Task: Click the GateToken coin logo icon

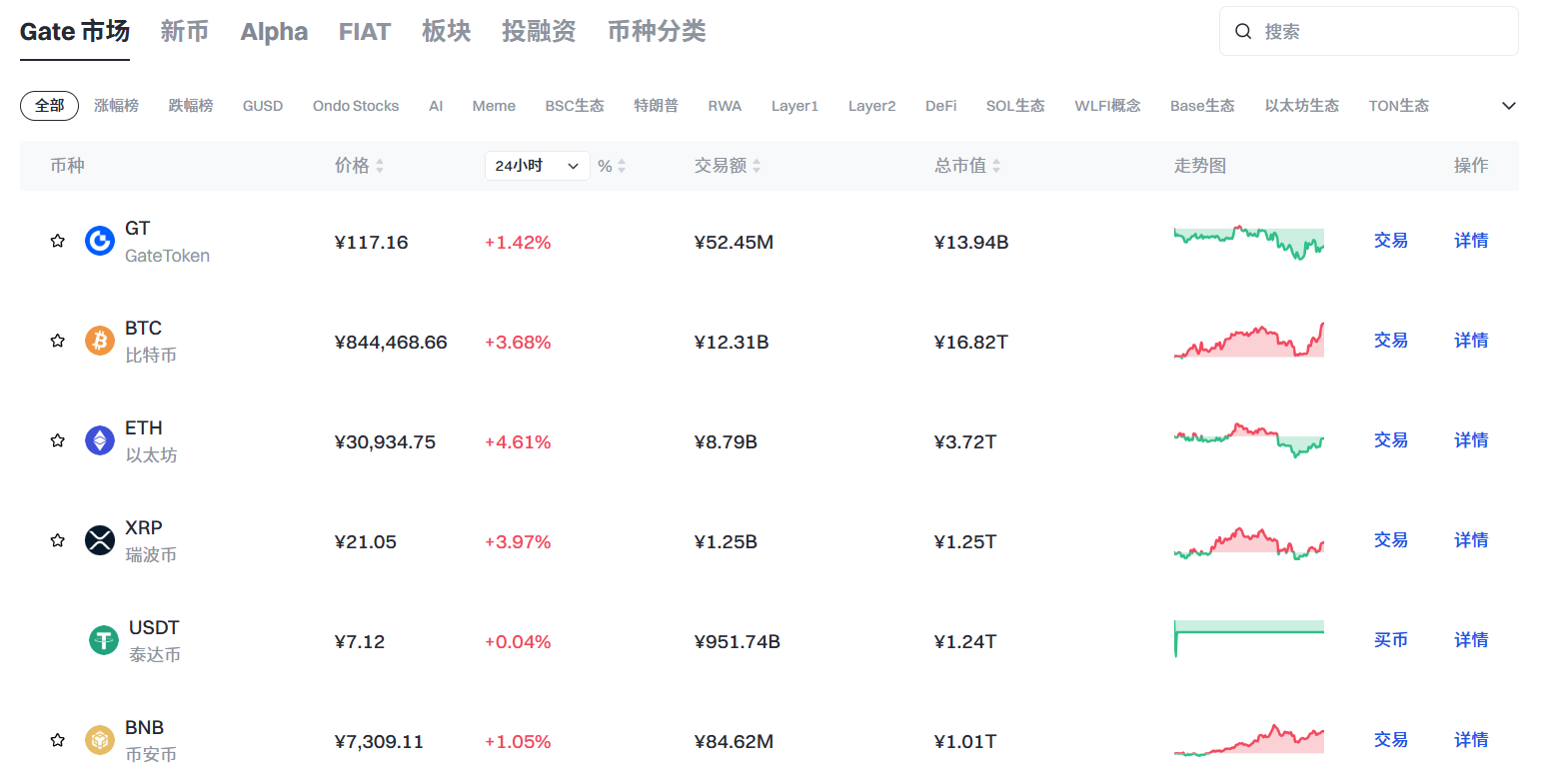Action: (x=100, y=241)
